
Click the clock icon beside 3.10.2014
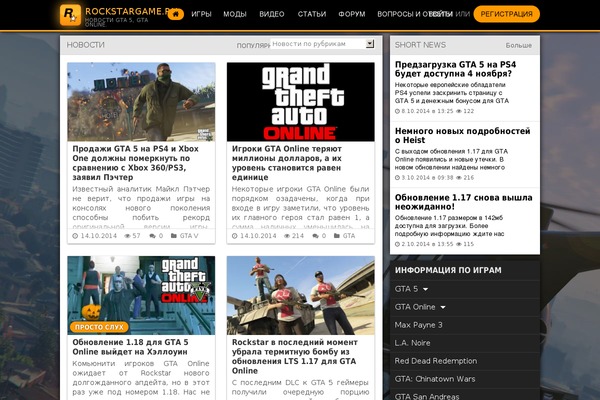(397, 178)
